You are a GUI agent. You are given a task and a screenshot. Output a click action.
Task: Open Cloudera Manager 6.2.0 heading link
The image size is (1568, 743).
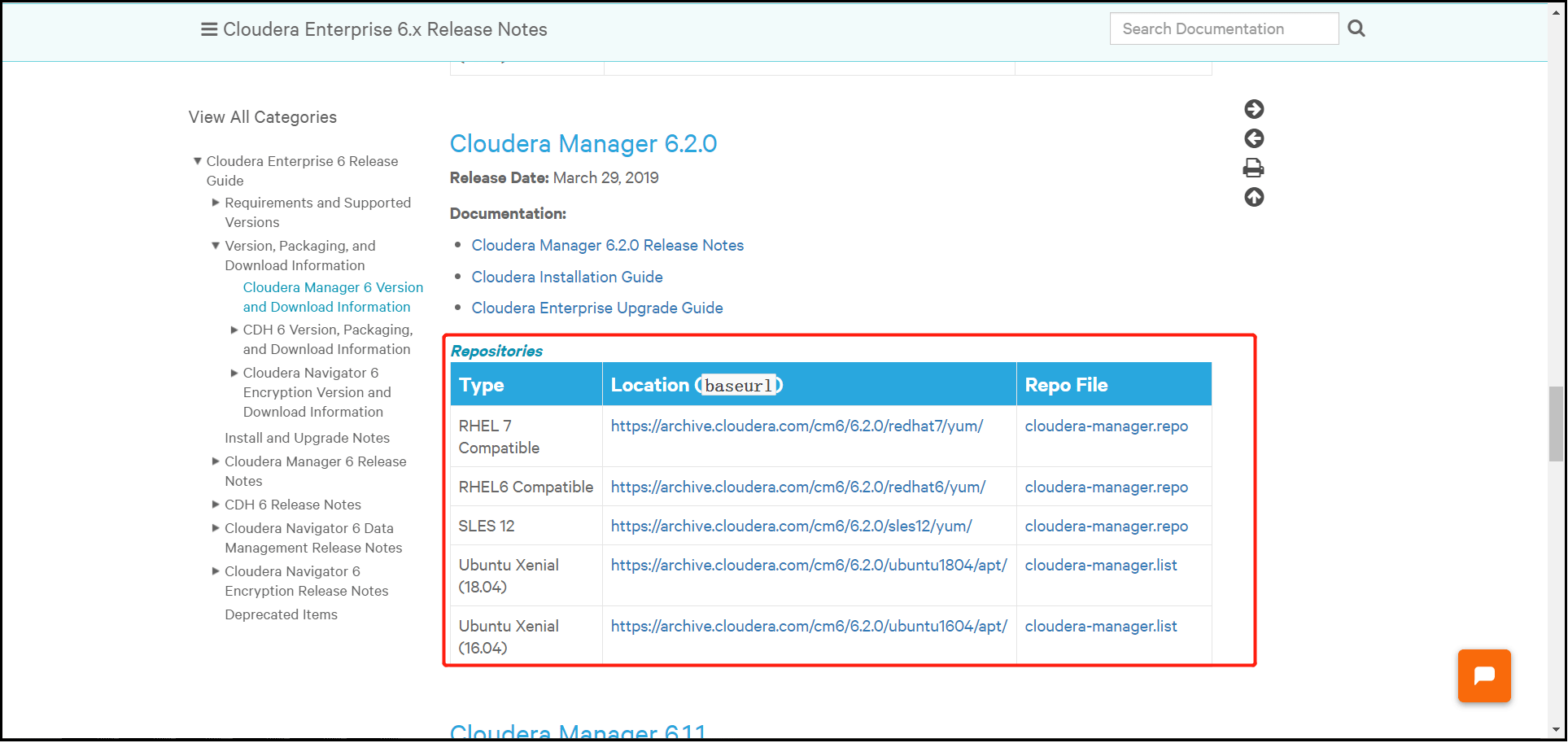[x=583, y=143]
